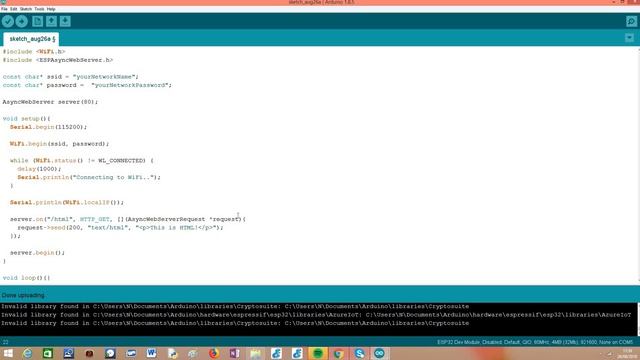
Task: Open the Sketch menu
Action: click(26, 9)
